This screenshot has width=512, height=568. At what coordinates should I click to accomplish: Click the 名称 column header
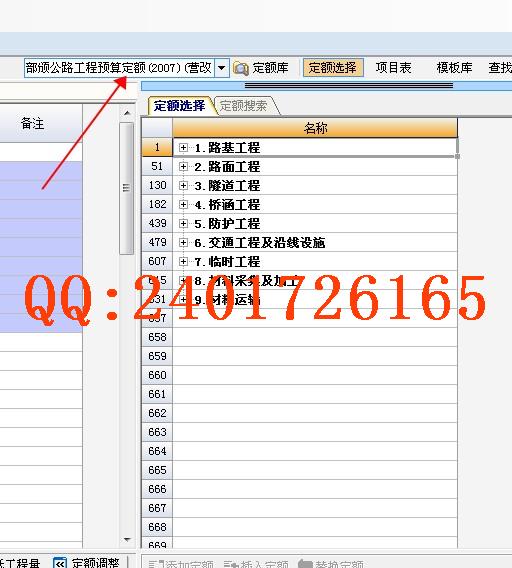(315, 128)
